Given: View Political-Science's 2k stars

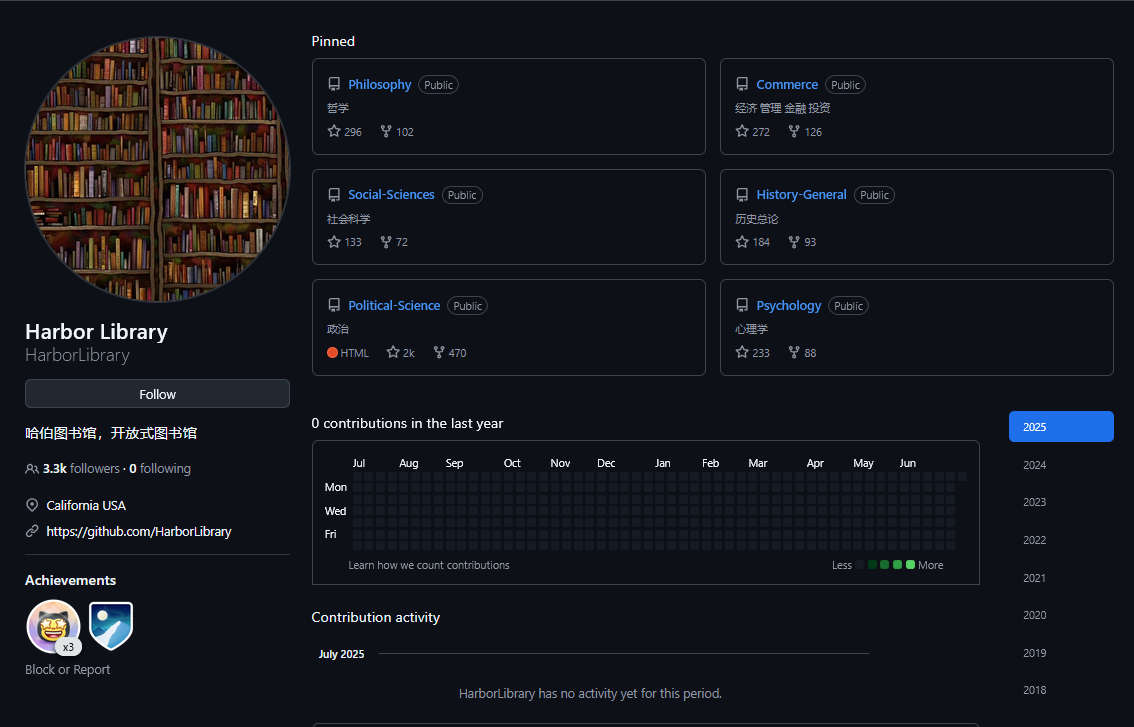Looking at the screenshot, I should (401, 352).
